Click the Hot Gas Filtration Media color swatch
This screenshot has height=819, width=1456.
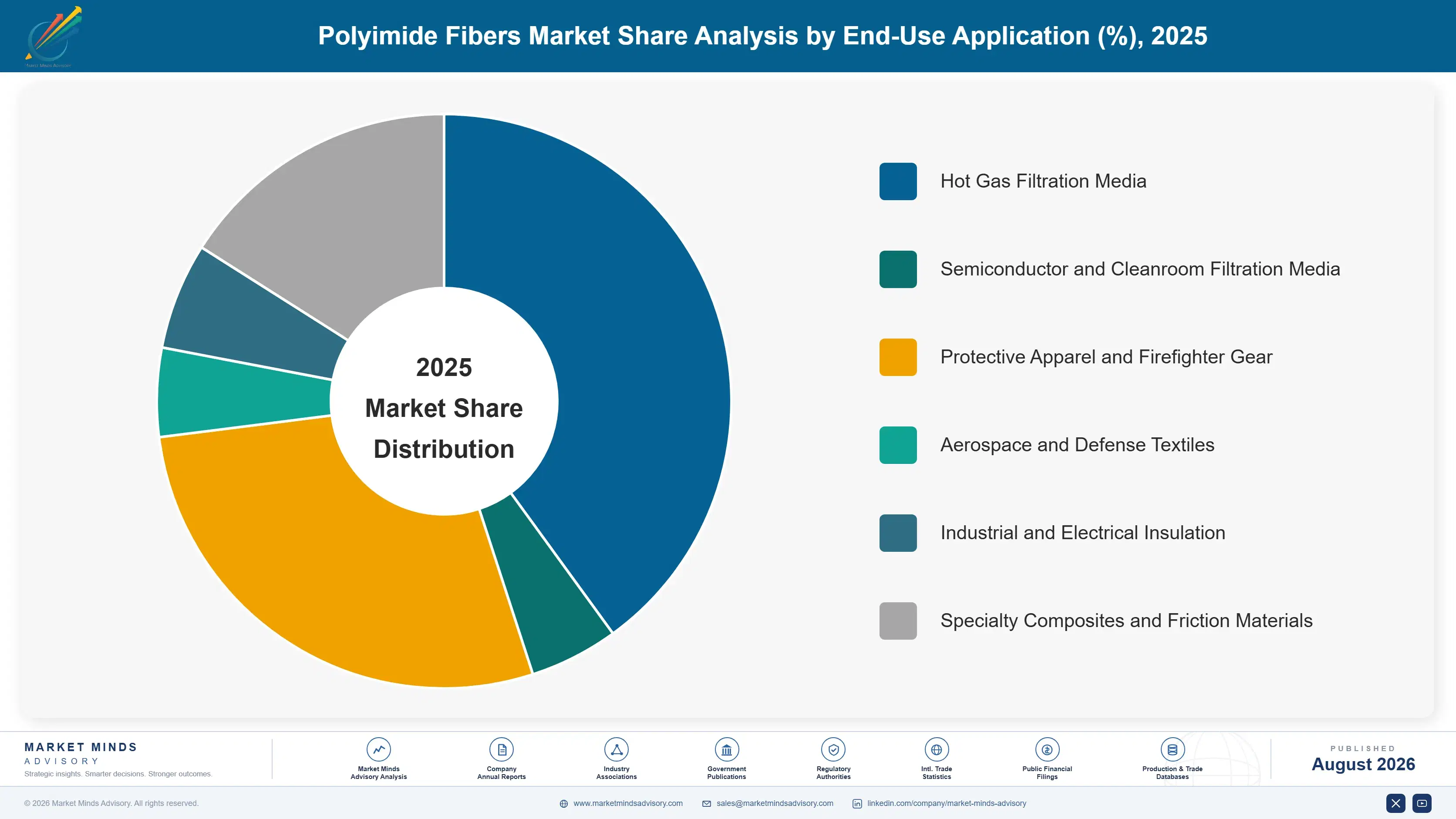coord(898,181)
